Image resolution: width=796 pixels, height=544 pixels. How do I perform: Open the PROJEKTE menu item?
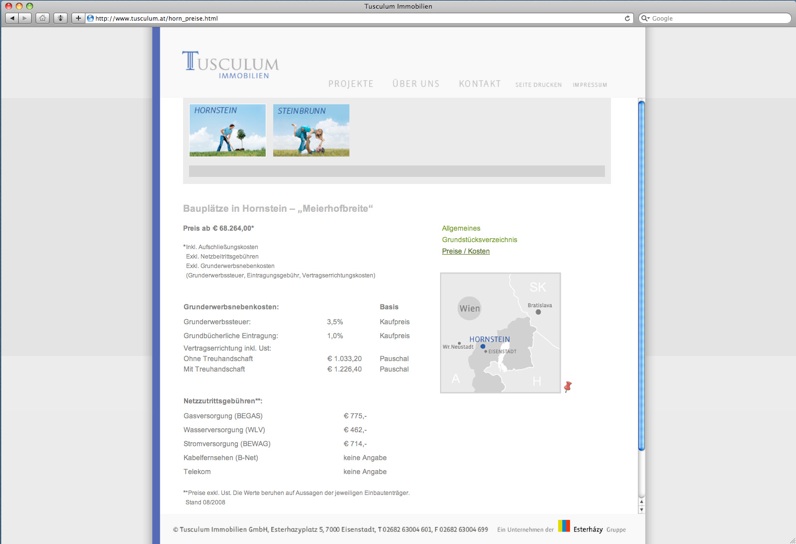coord(350,84)
